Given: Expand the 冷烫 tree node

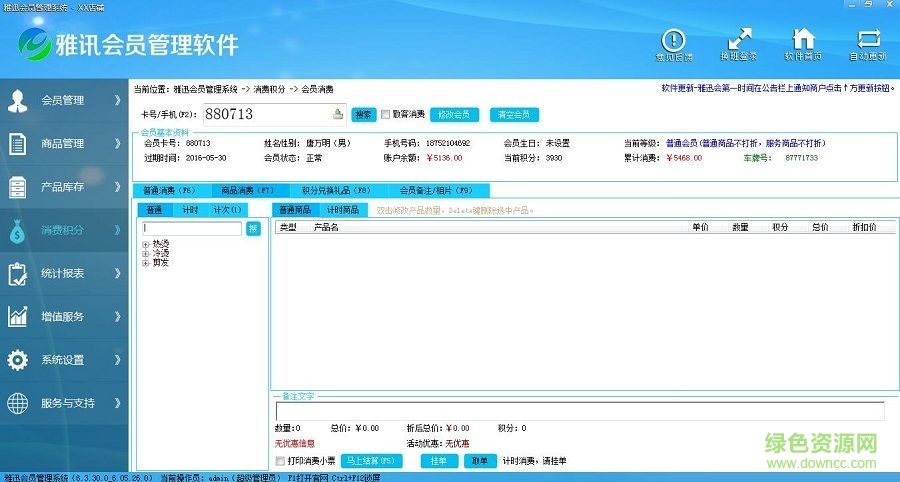Looking at the screenshot, I should point(146,254).
